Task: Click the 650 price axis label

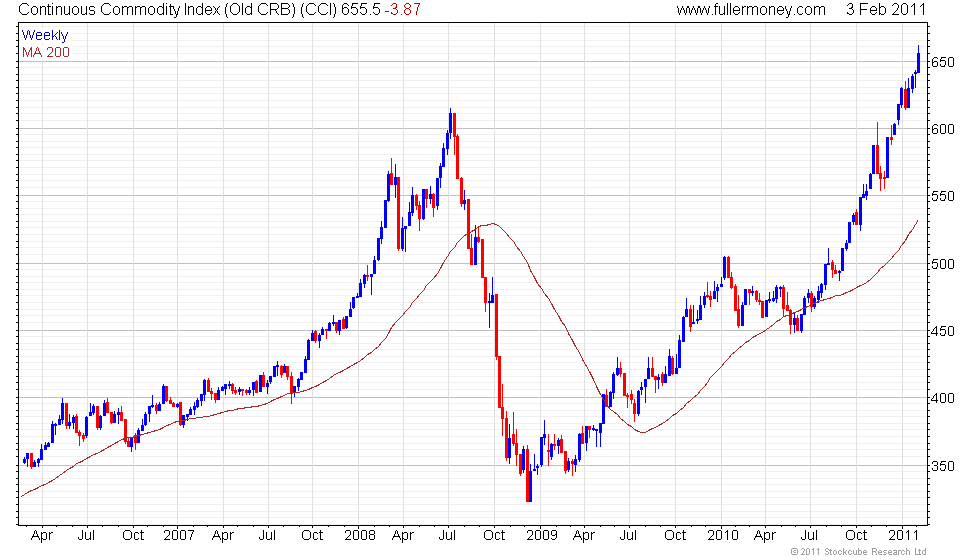Action: point(943,62)
